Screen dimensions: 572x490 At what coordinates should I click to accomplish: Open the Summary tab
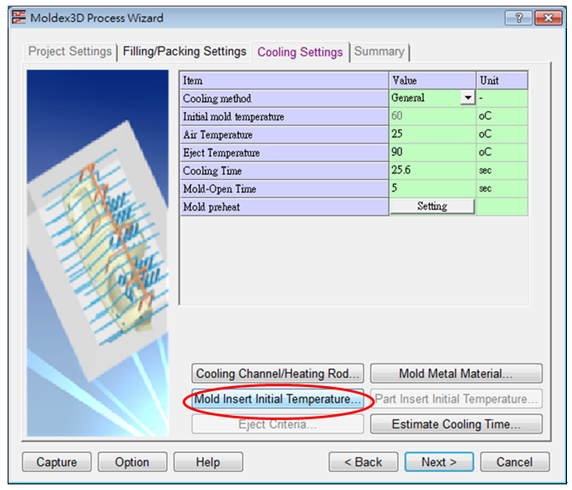[379, 51]
